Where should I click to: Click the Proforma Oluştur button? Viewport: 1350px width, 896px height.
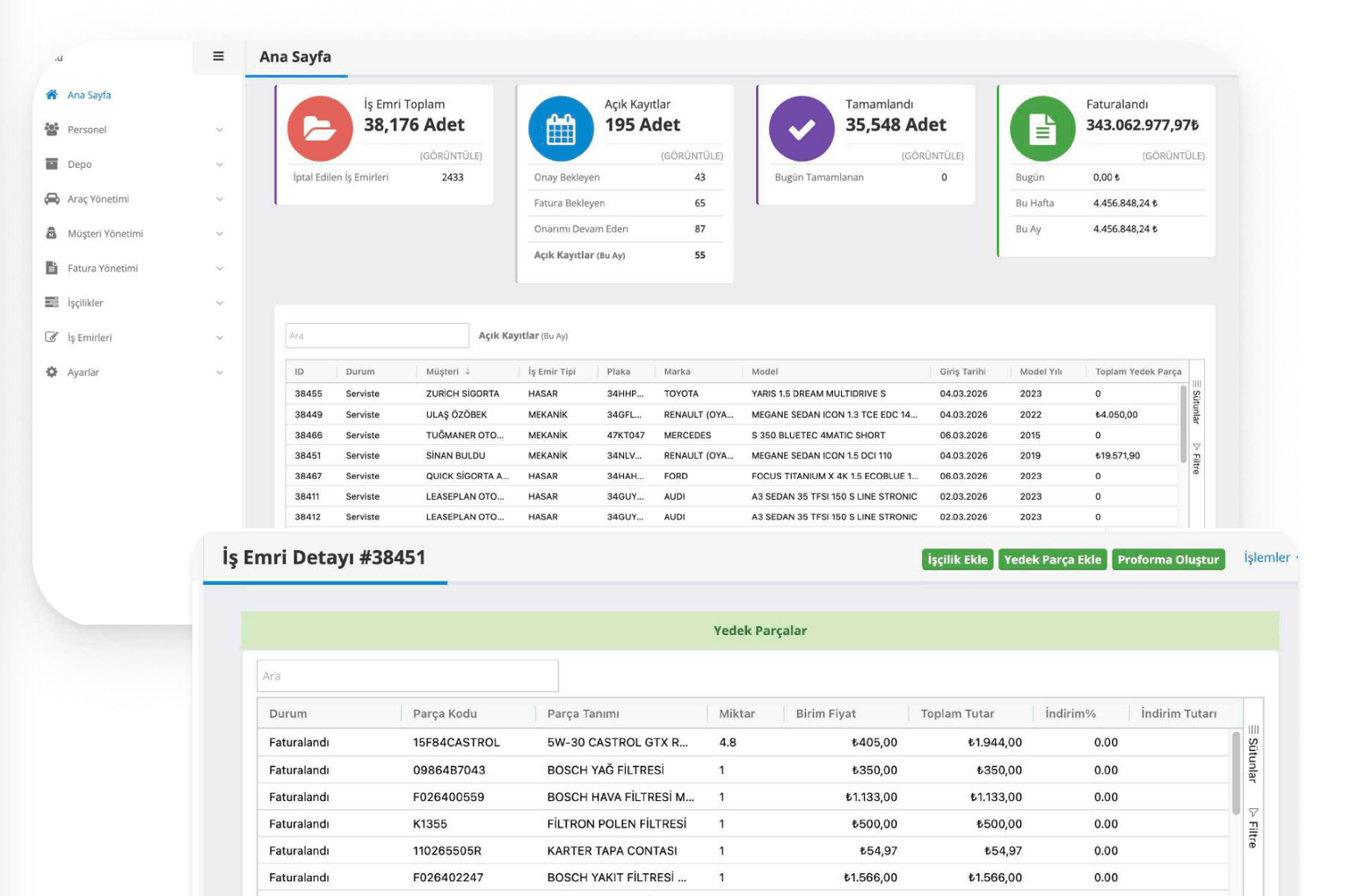pyautogui.click(x=1167, y=560)
